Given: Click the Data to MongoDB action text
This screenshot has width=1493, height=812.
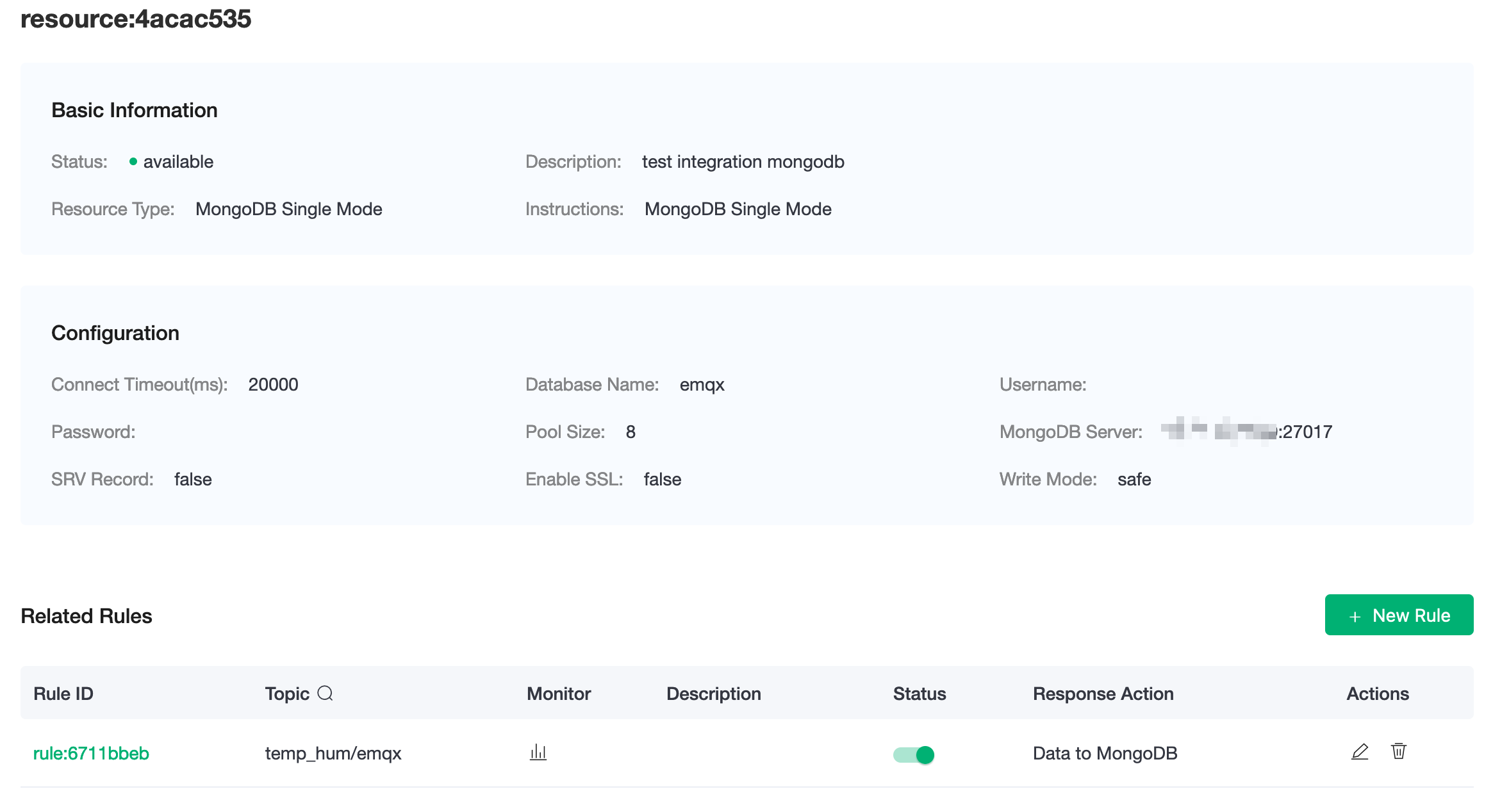Looking at the screenshot, I should coord(1105,753).
